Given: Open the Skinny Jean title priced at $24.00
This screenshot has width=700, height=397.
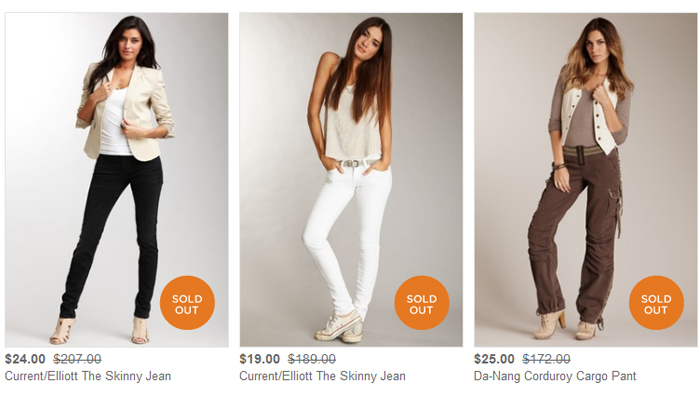Looking at the screenshot, I should pos(88,376).
